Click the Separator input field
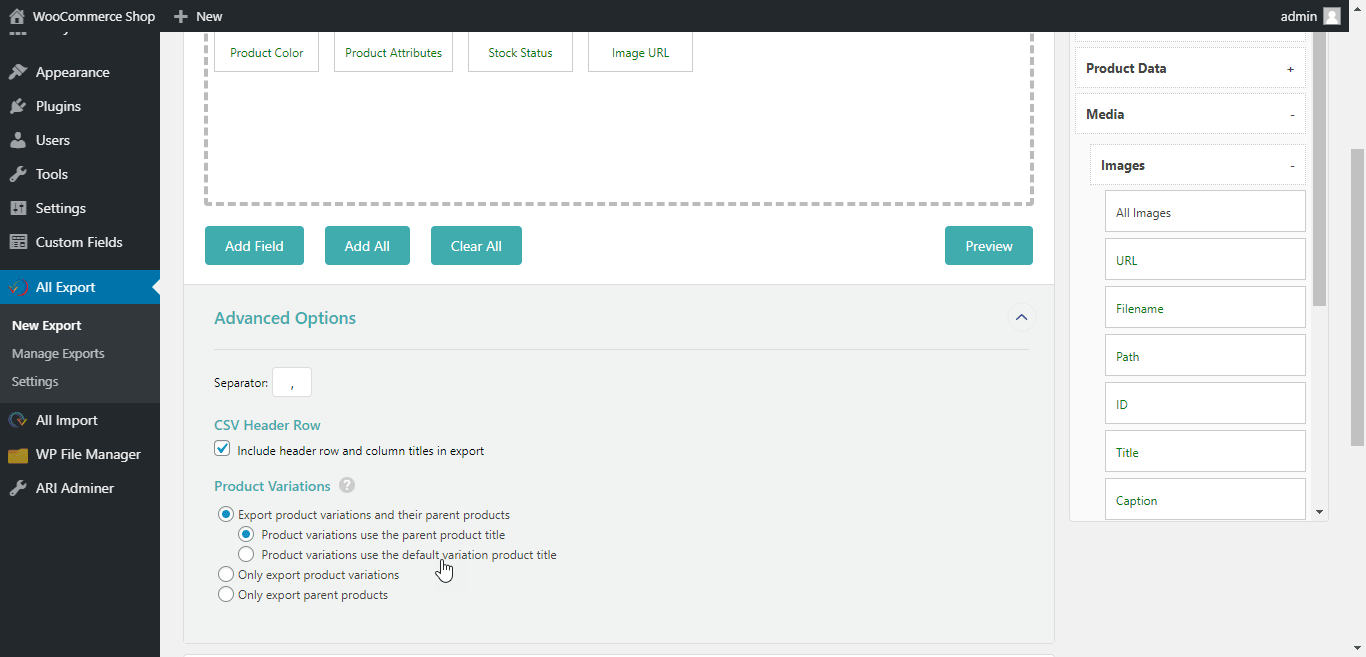Viewport: 1366px width, 657px height. (x=292, y=382)
